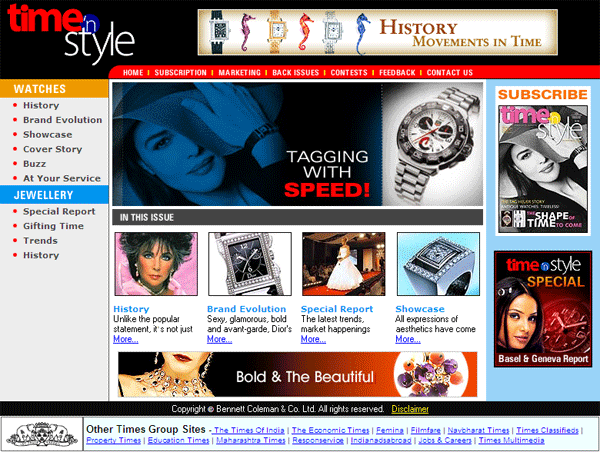This screenshot has height=452, width=600.
Task: Open Cover Story in the sidebar
Action: point(52,149)
